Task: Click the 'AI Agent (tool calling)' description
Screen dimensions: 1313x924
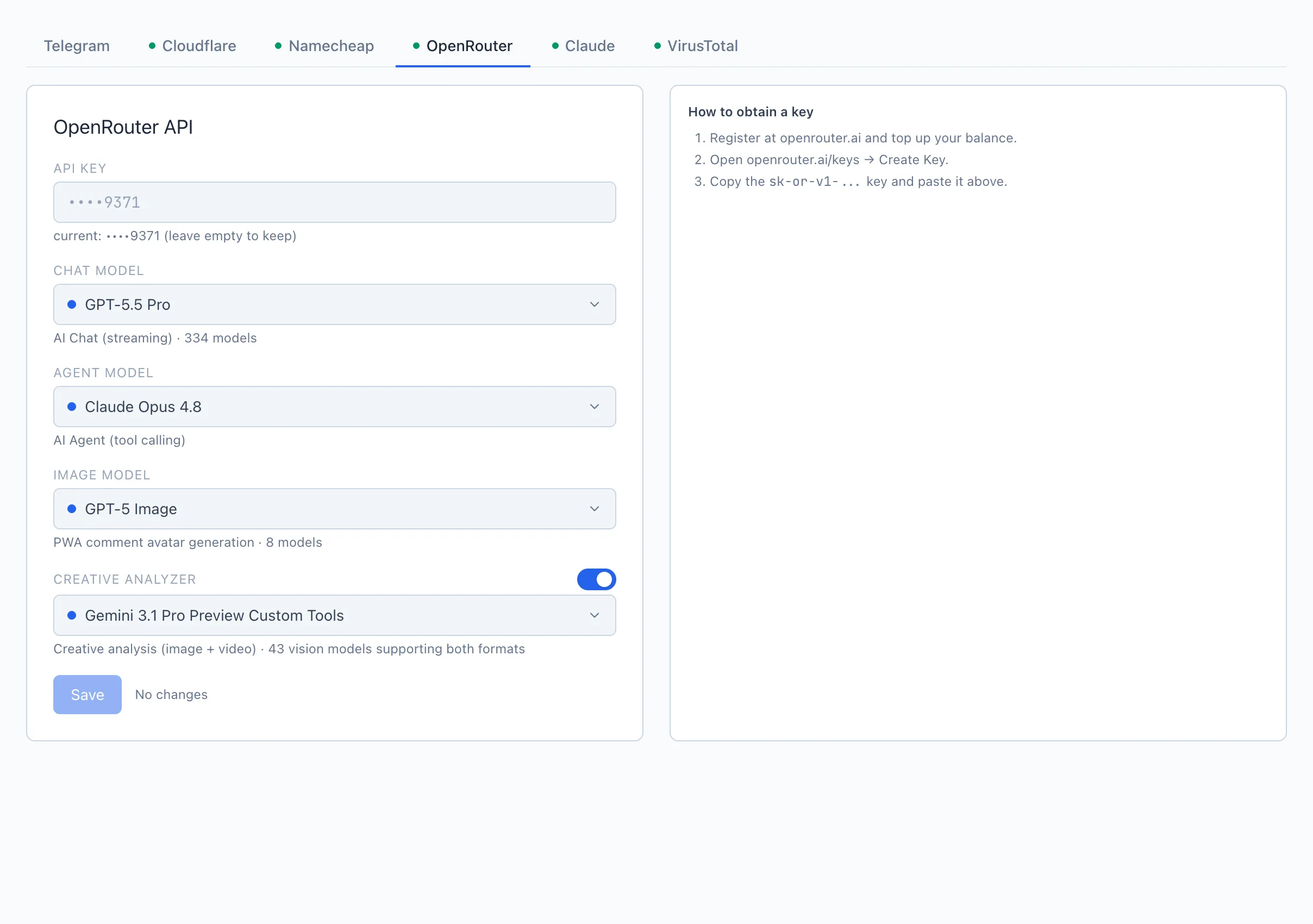Action: click(x=120, y=440)
